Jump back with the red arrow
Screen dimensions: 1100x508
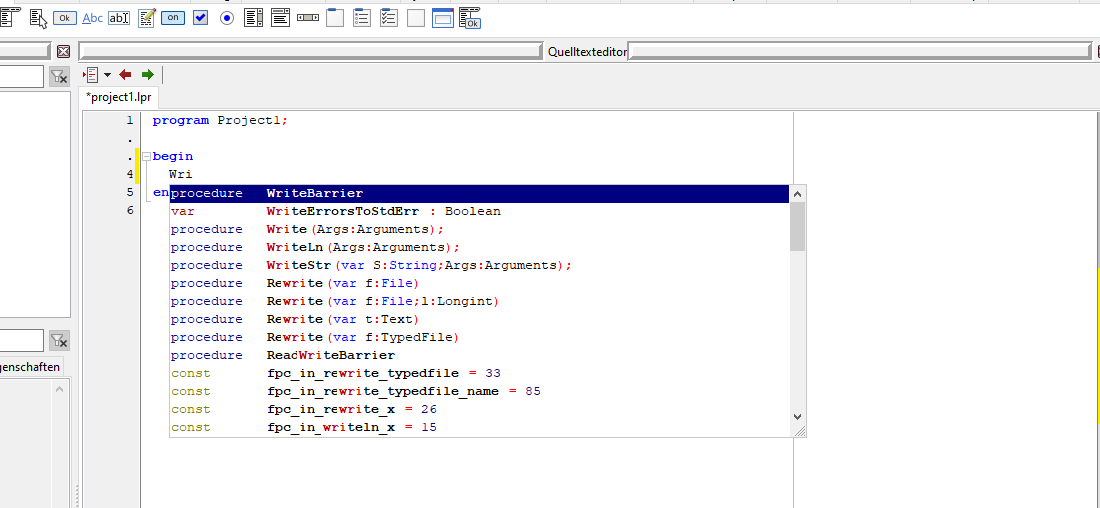(x=126, y=74)
